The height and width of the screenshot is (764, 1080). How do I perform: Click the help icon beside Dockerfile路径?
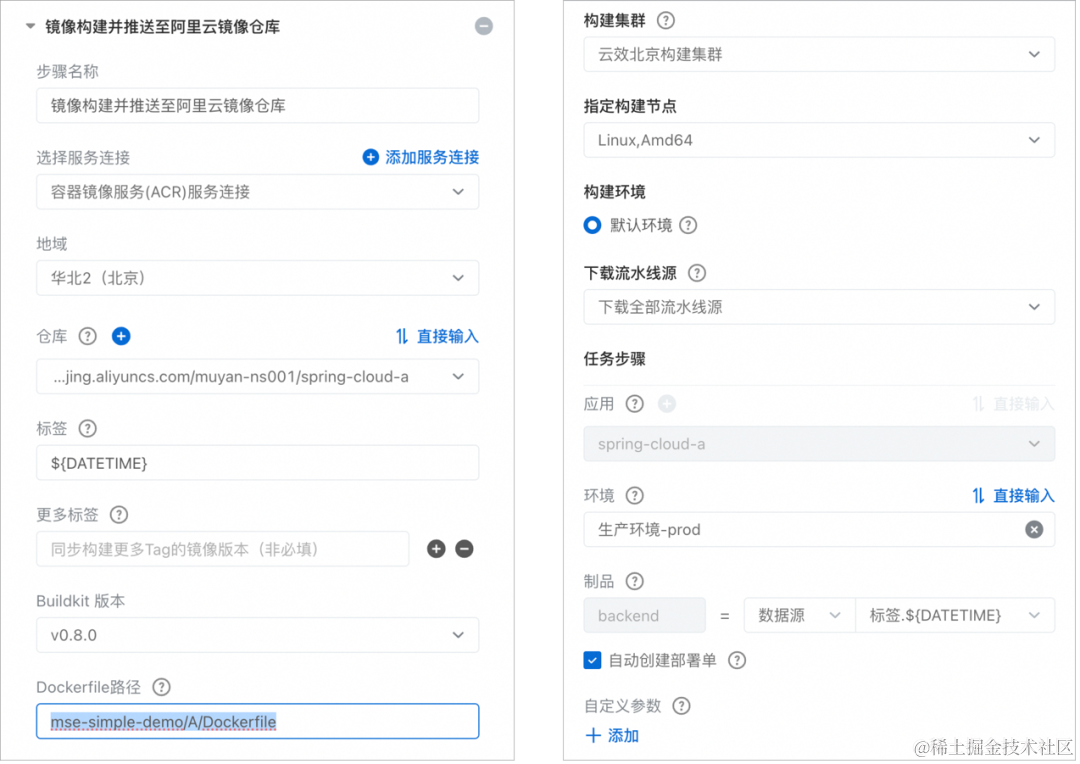[x=161, y=687]
